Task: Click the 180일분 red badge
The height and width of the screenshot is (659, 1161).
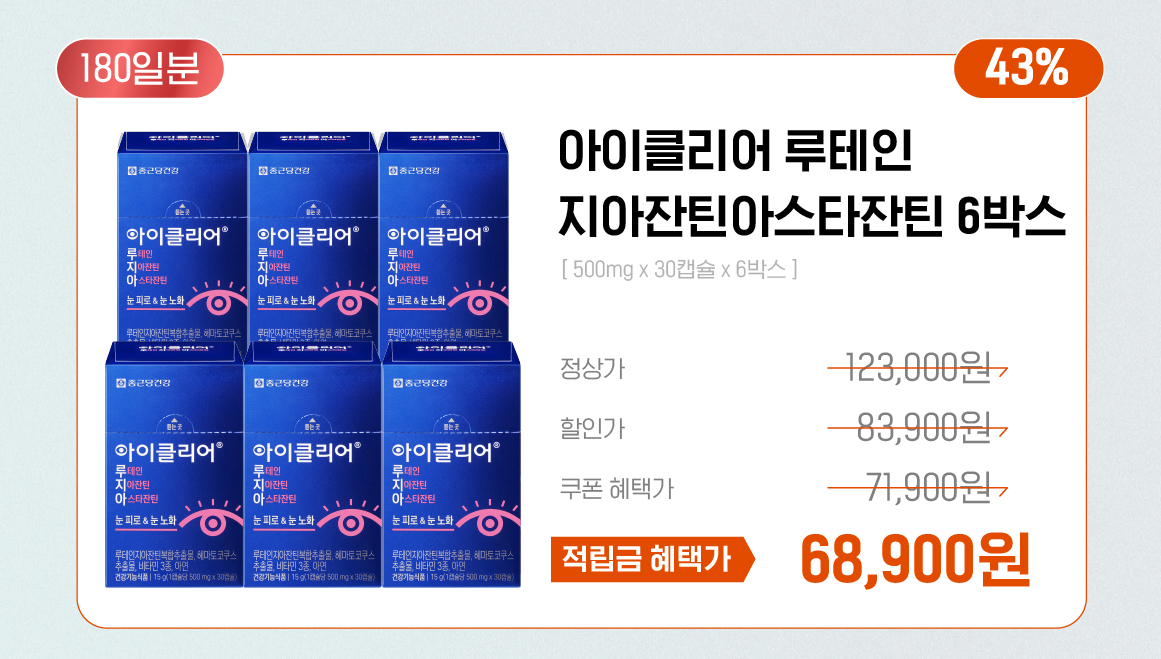Action: point(140,69)
